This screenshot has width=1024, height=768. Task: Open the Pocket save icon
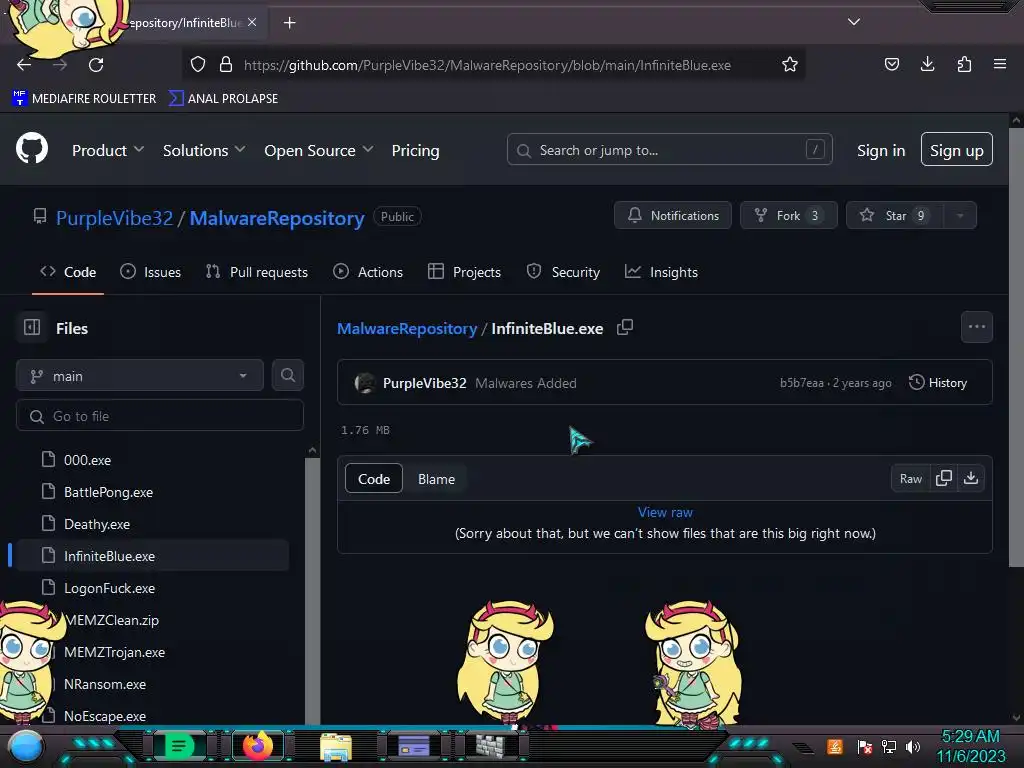(x=891, y=64)
